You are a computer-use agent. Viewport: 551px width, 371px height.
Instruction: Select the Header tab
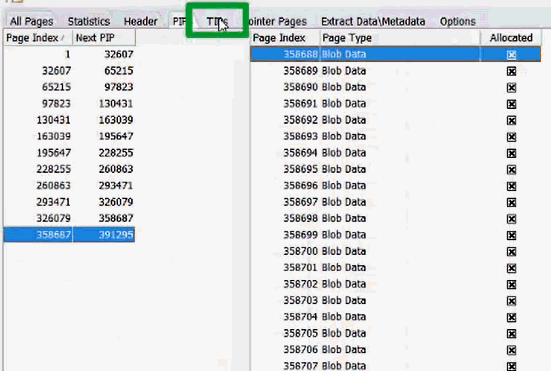tap(141, 21)
